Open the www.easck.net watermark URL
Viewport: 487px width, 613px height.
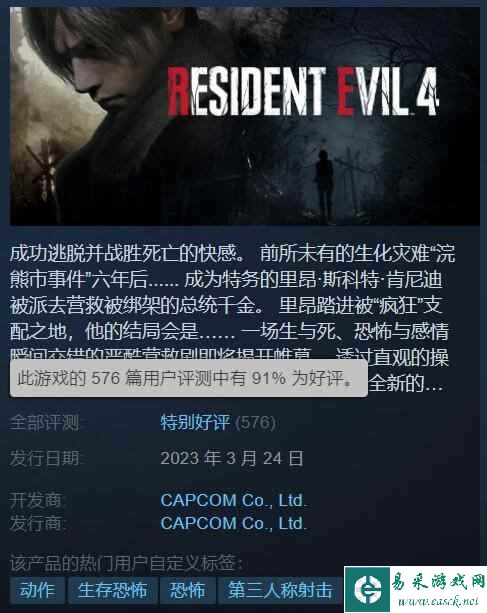click(x=438, y=601)
